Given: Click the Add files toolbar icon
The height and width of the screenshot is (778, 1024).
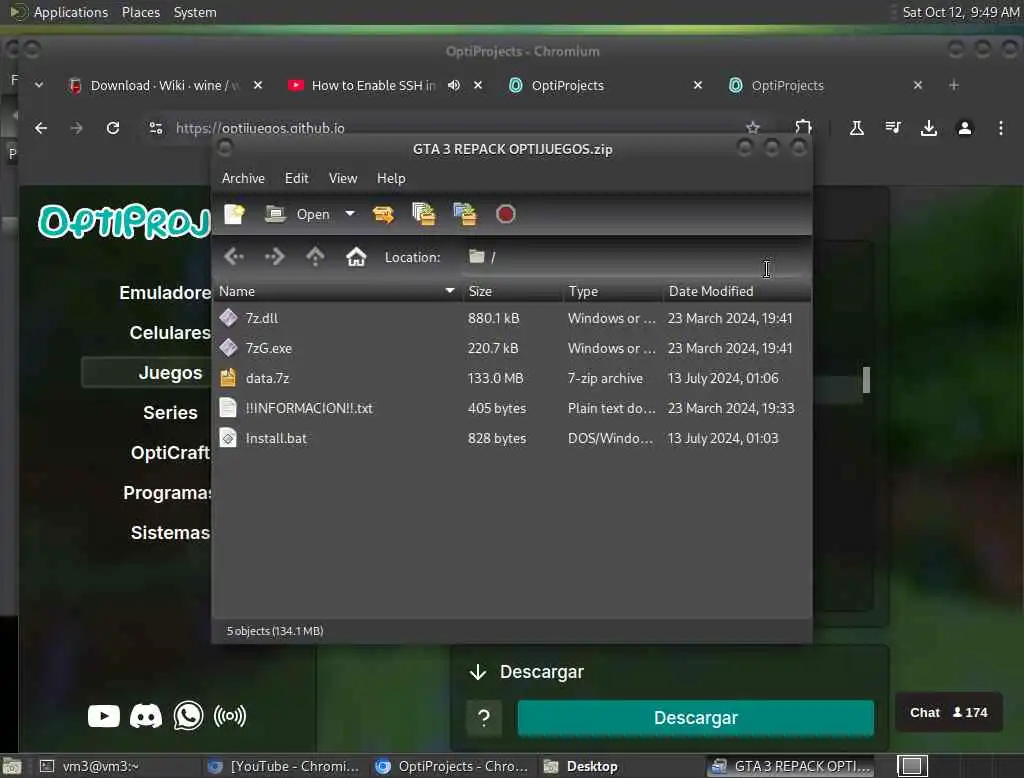Looking at the screenshot, I should pos(424,214).
